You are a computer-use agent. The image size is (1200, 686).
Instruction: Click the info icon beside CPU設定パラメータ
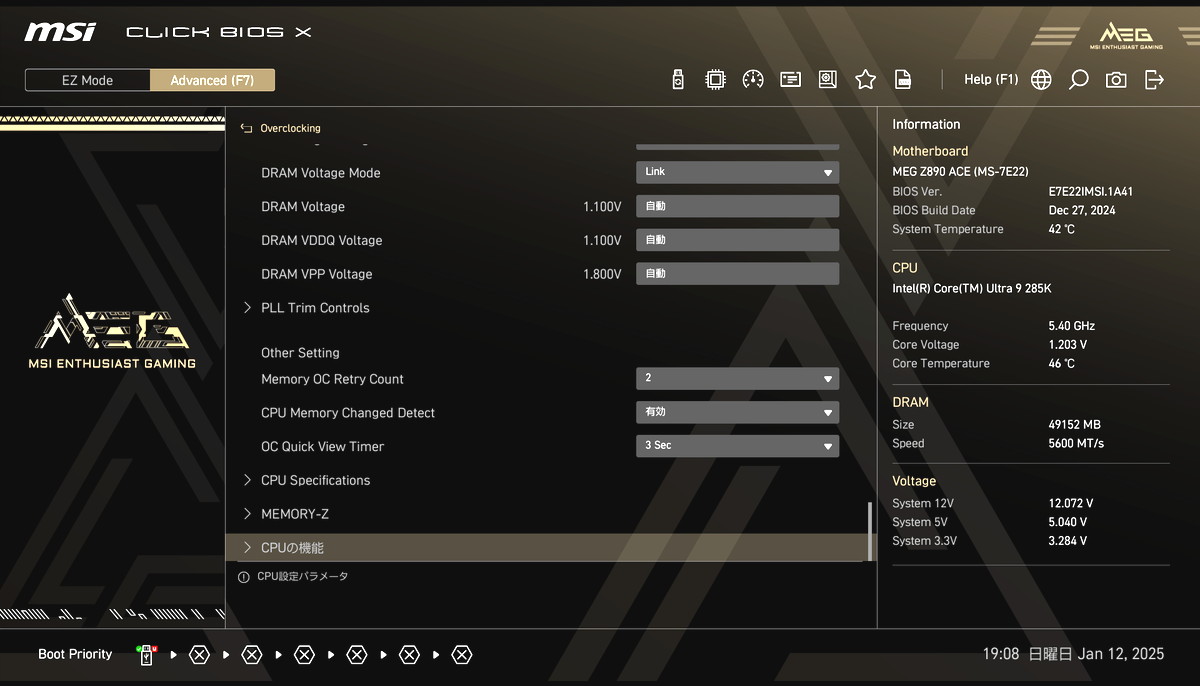click(x=243, y=577)
